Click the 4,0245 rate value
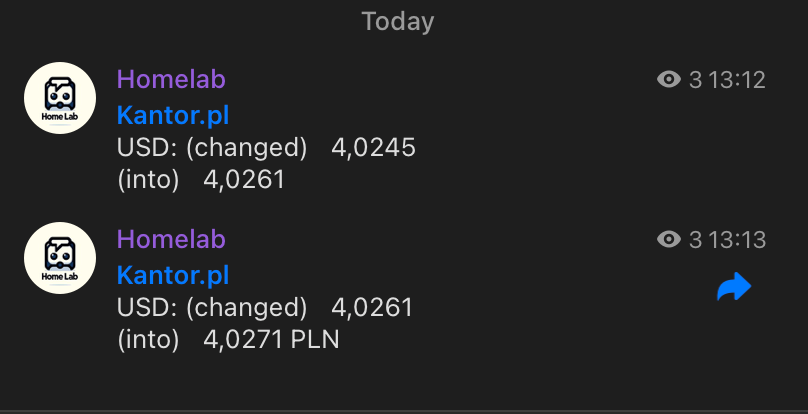The height and width of the screenshot is (414, 808). (x=373, y=148)
